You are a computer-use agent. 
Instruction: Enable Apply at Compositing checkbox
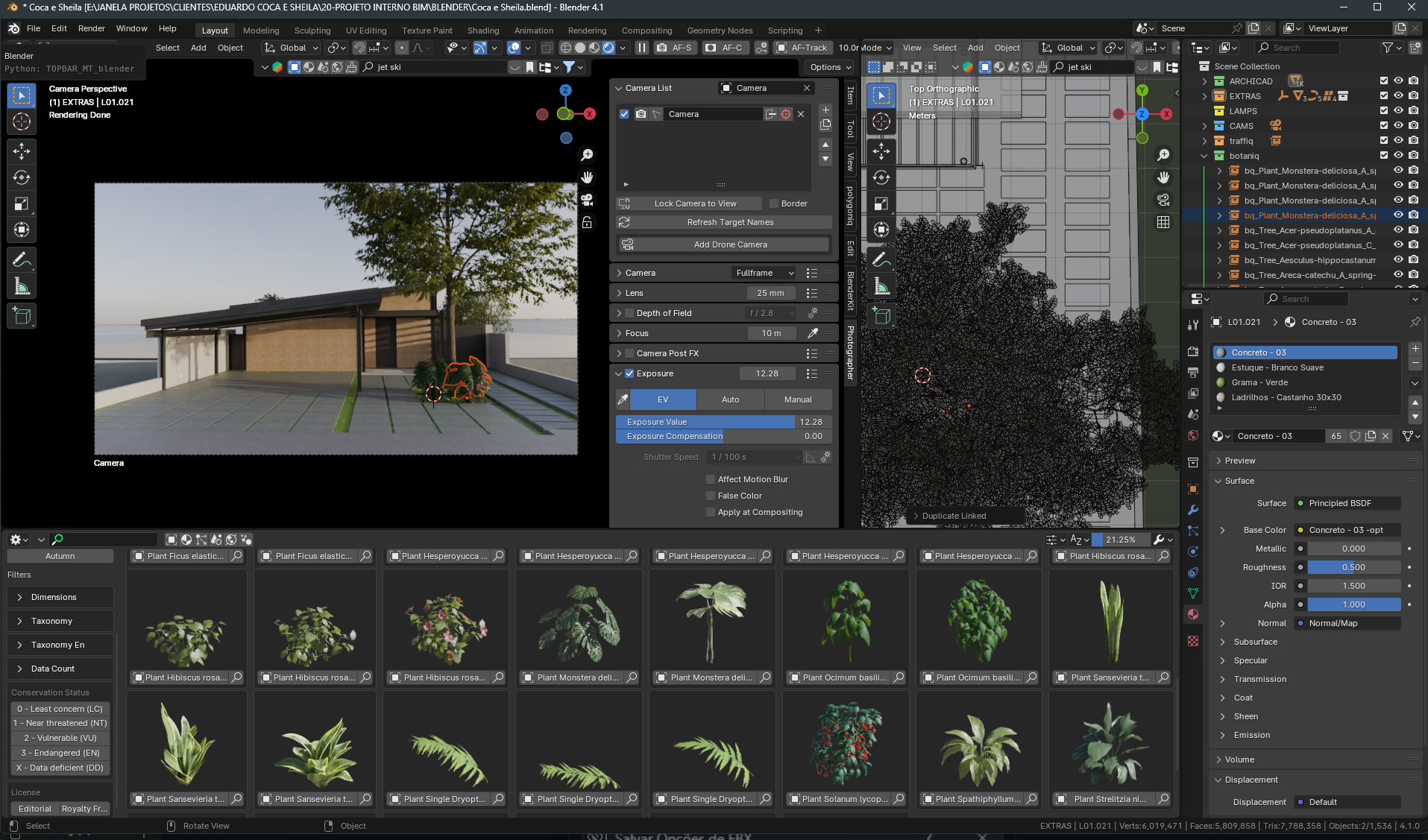(x=711, y=512)
